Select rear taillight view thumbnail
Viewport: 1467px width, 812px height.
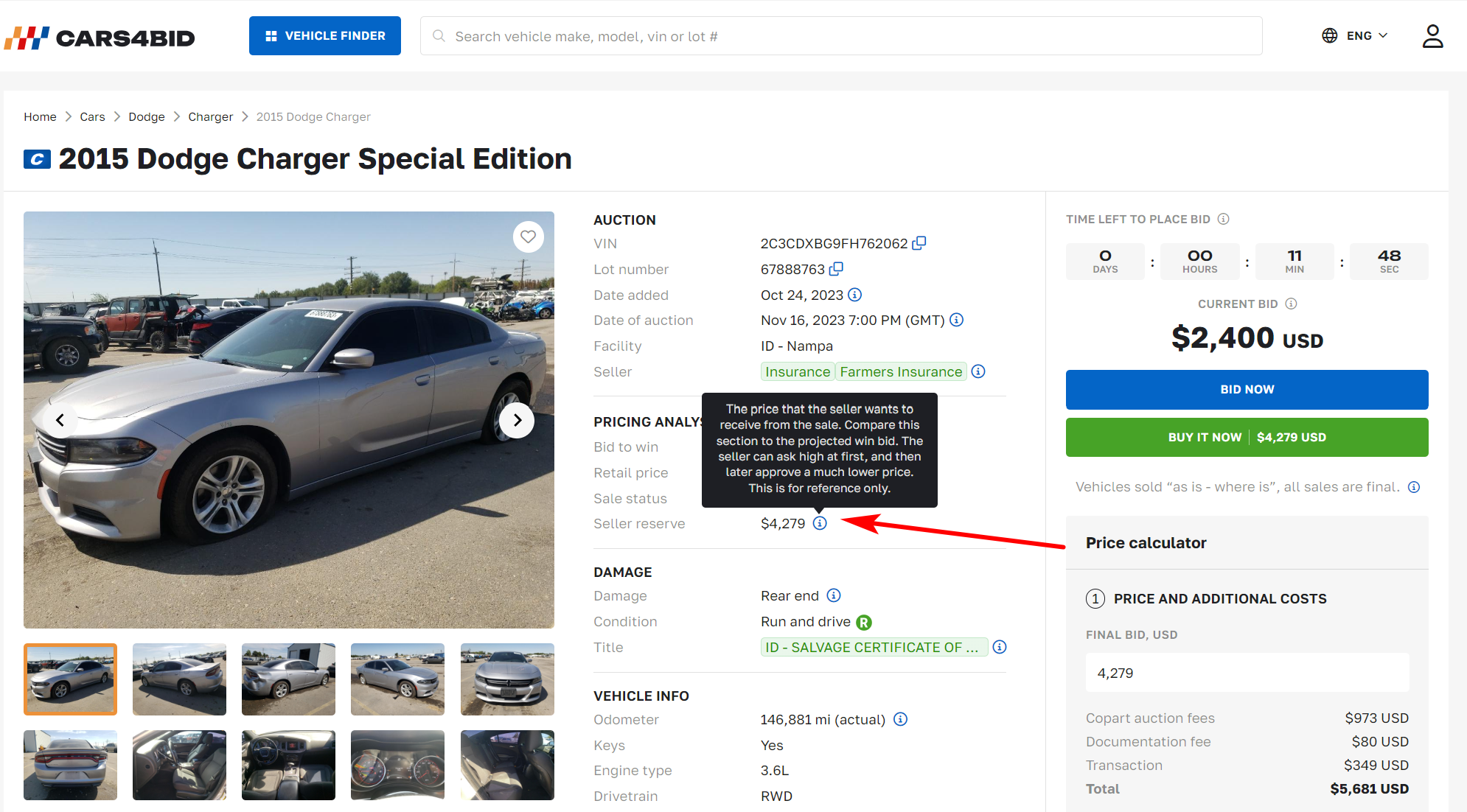[x=70, y=765]
